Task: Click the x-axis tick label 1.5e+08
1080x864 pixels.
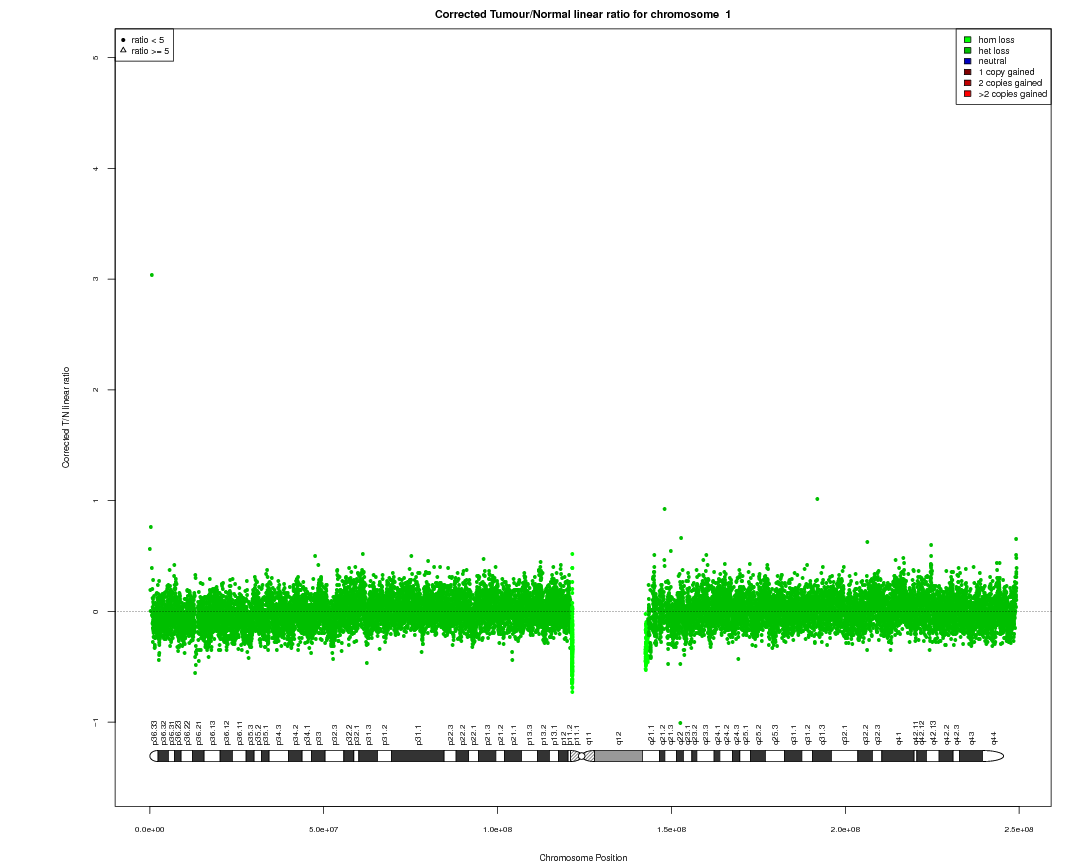Action: (x=671, y=830)
